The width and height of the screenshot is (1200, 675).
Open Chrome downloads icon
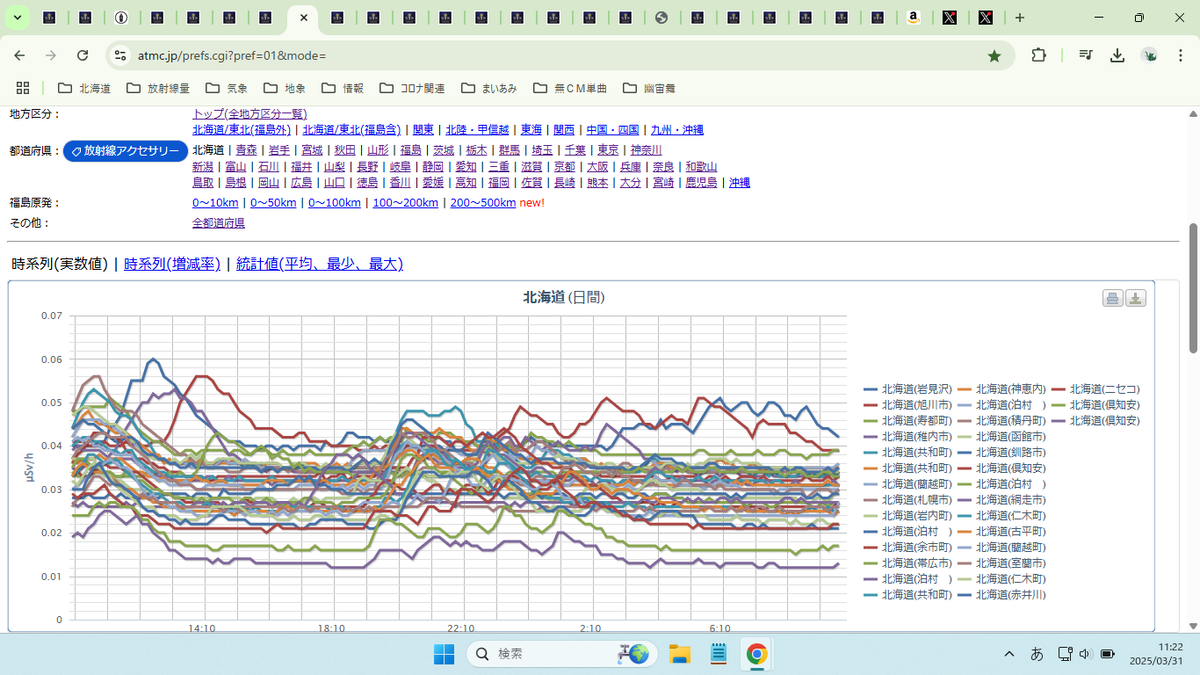coord(1118,56)
